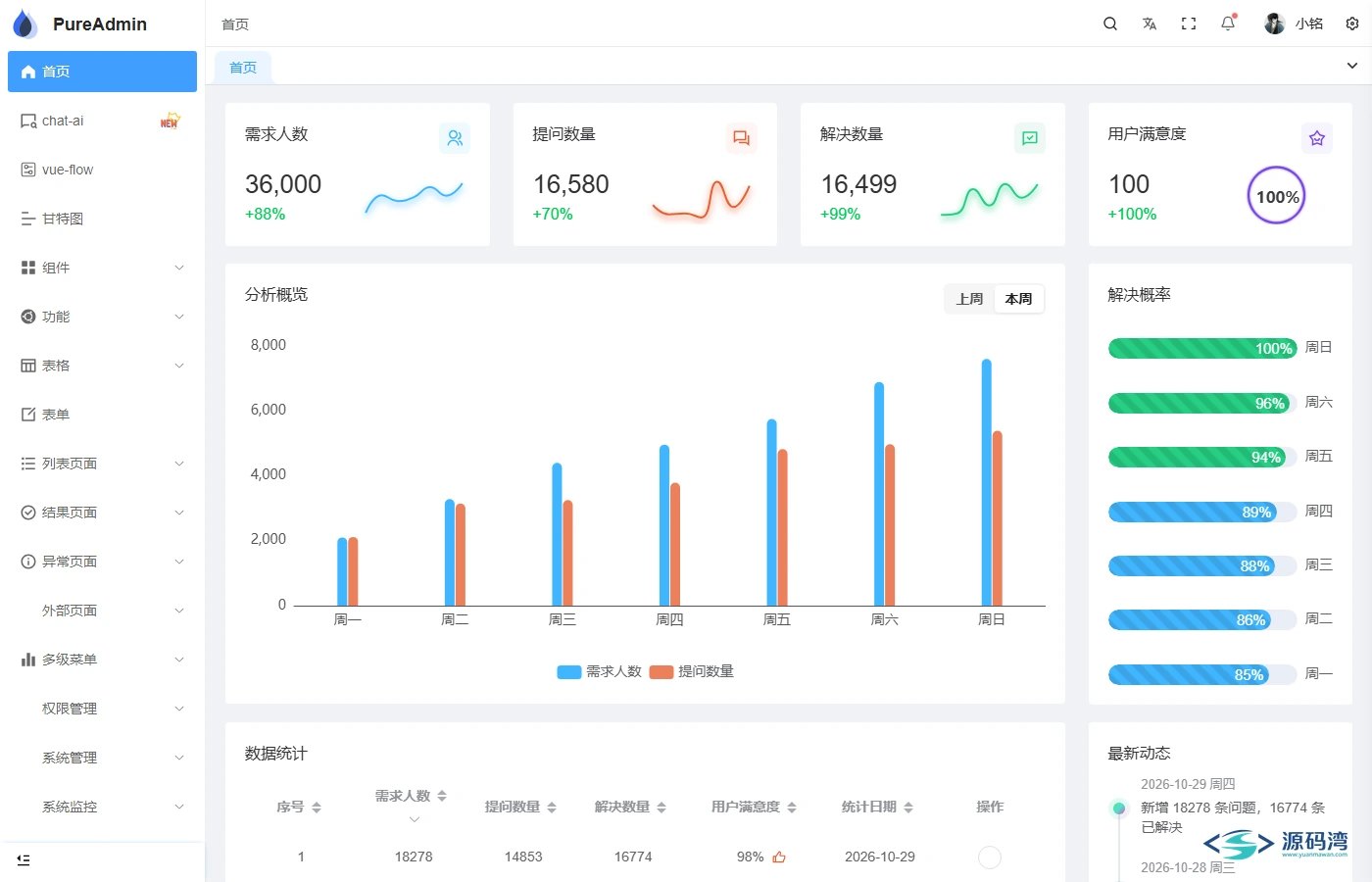Select the 首页 page tab

point(243,68)
